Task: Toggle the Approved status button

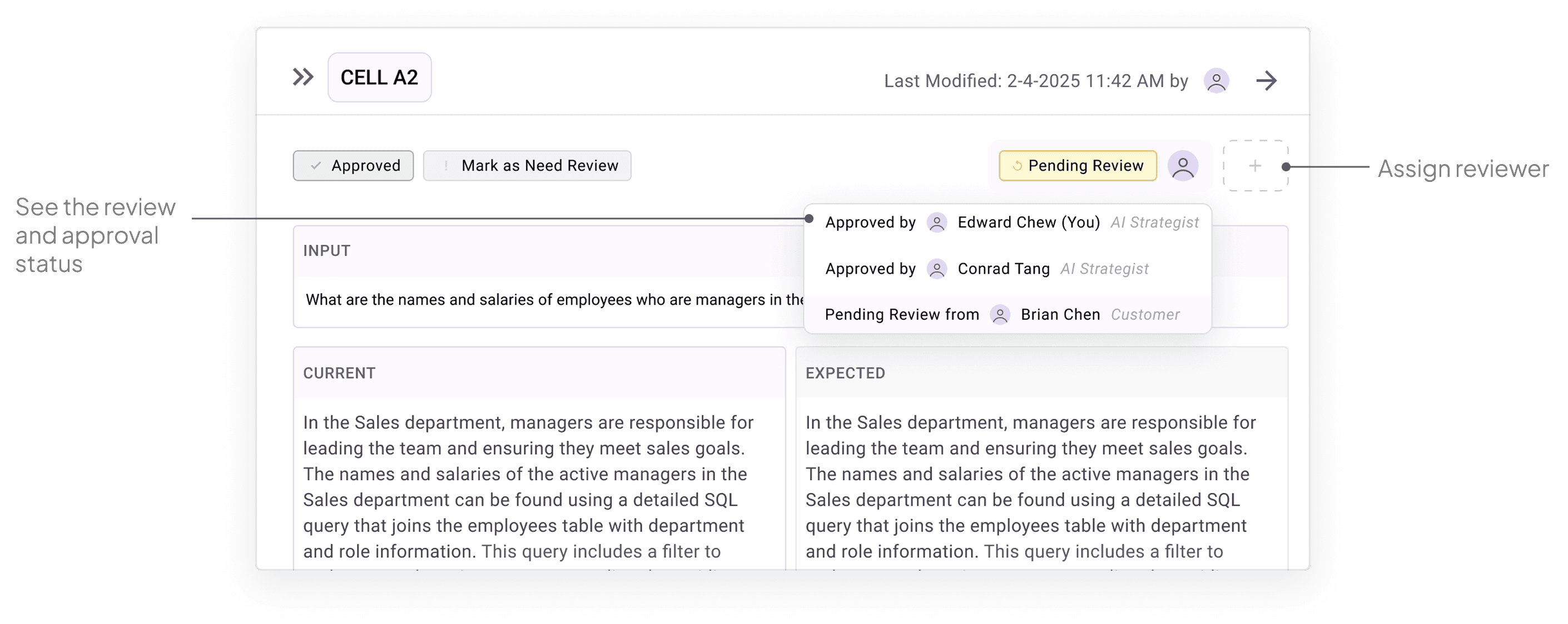Action: 353,166
